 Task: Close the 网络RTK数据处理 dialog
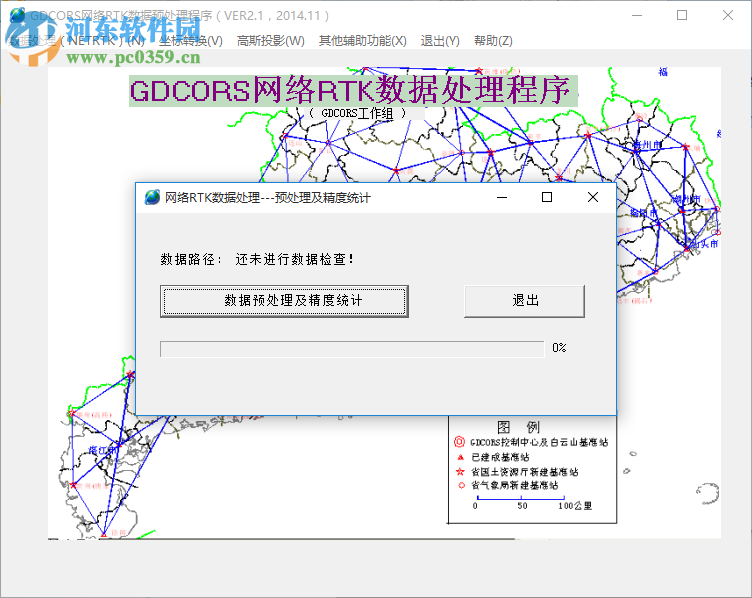click(x=593, y=197)
